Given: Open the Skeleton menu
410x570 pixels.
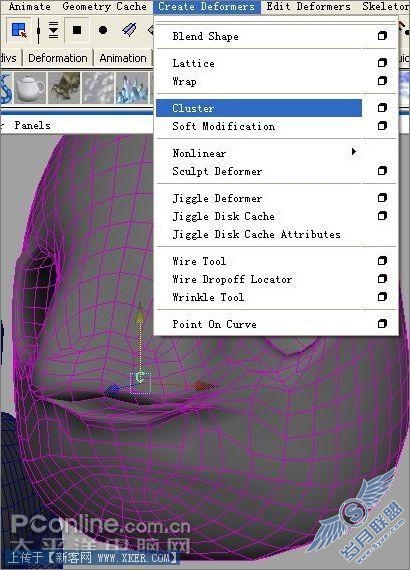Looking at the screenshot, I should 386,7.
